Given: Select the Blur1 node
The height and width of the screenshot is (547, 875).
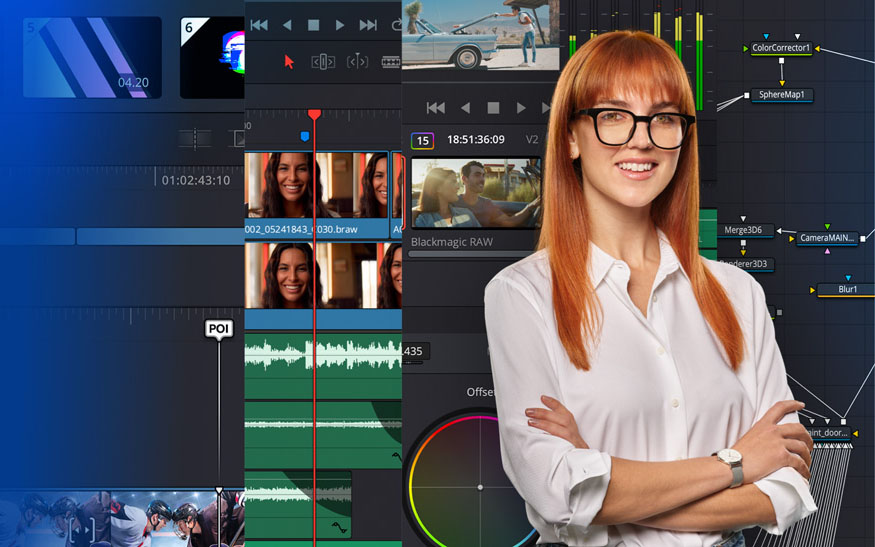Looking at the screenshot, I should [x=847, y=289].
